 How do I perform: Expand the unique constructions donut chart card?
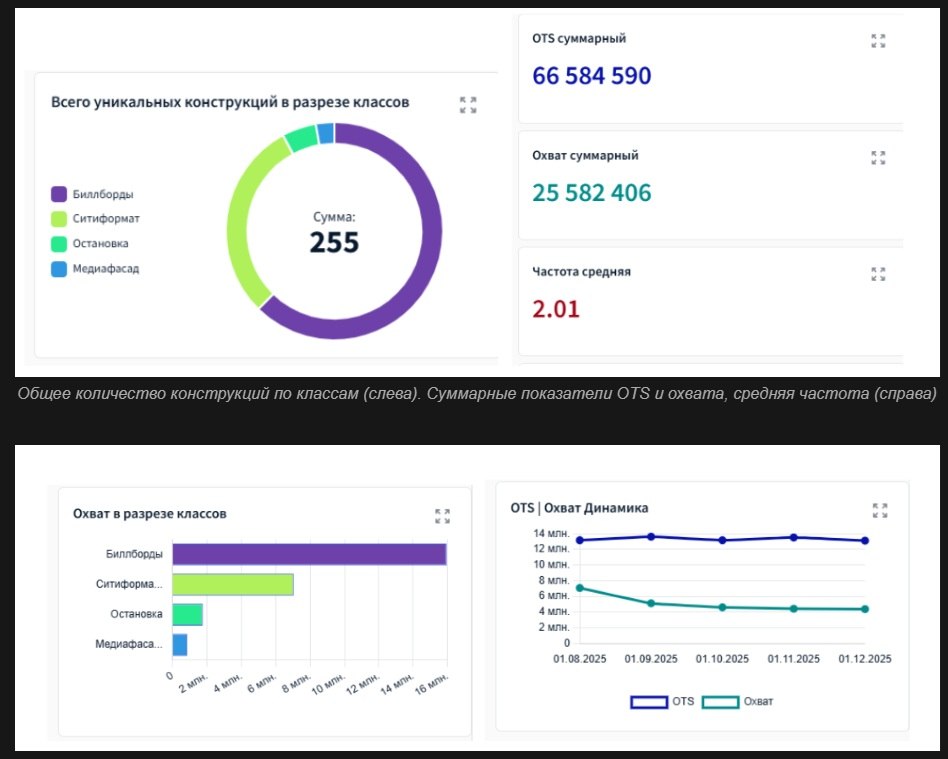click(x=468, y=105)
